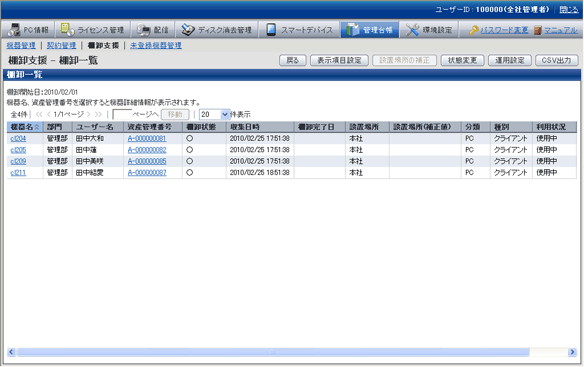
Task: Select the 管理台帳 ledger icon
Action: tap(352, 30)
